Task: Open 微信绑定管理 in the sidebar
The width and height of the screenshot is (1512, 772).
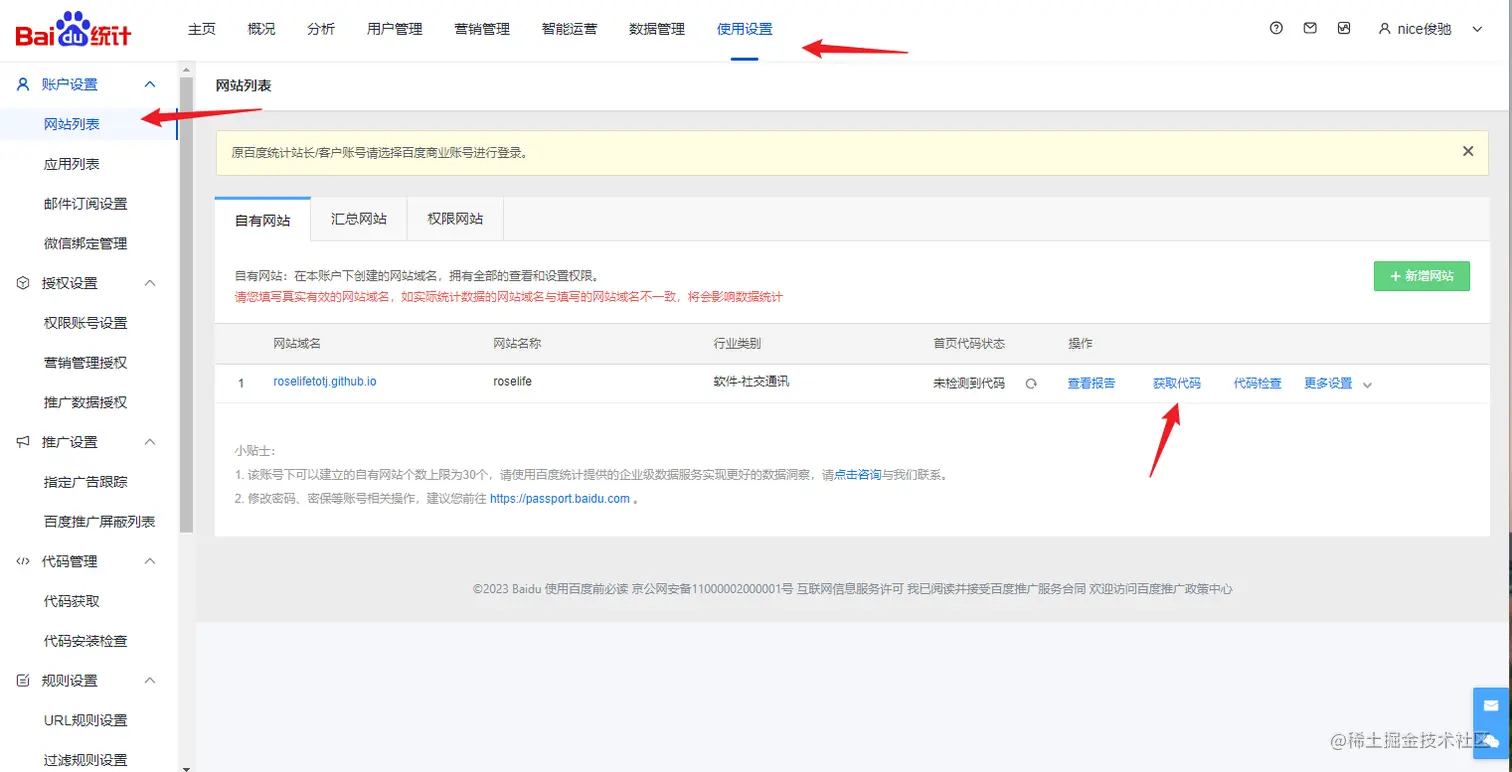Action: point(86,244)
